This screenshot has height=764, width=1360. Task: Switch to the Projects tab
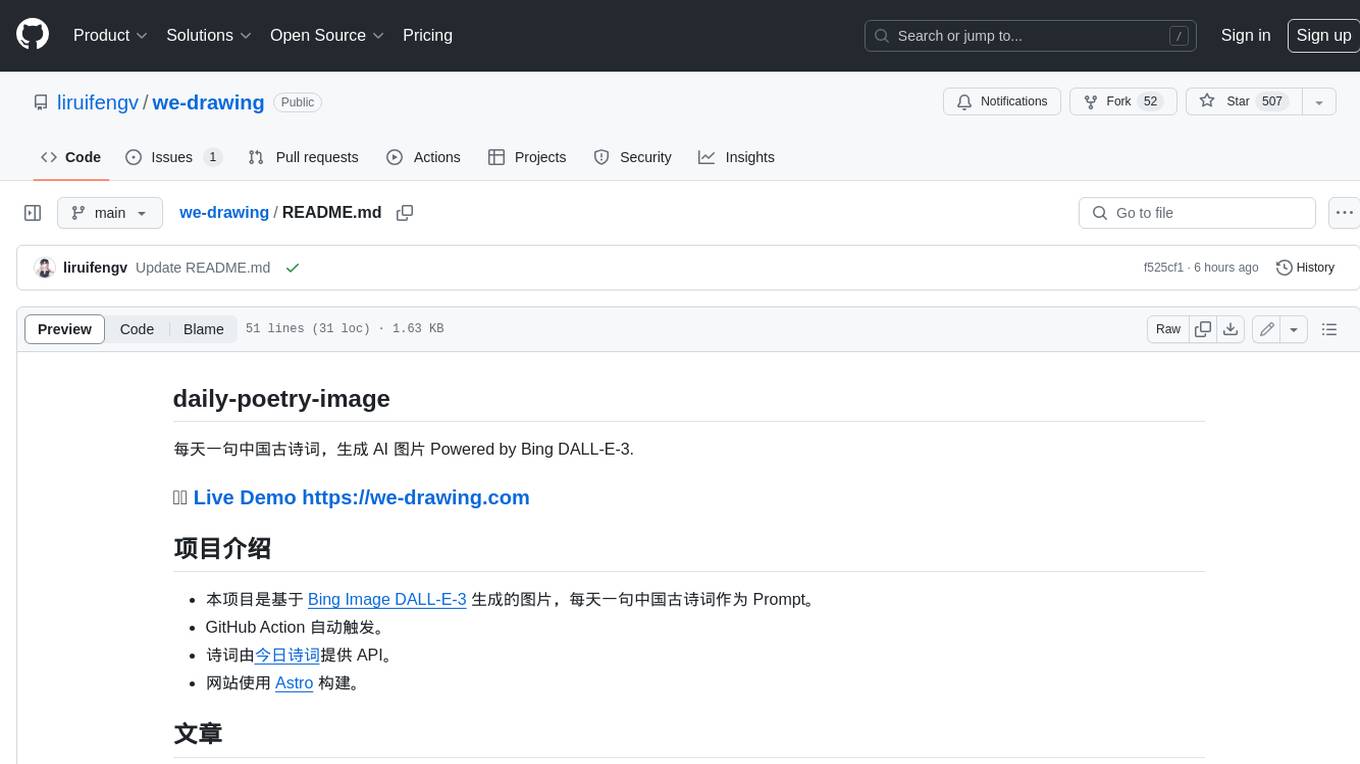[527, 157]
